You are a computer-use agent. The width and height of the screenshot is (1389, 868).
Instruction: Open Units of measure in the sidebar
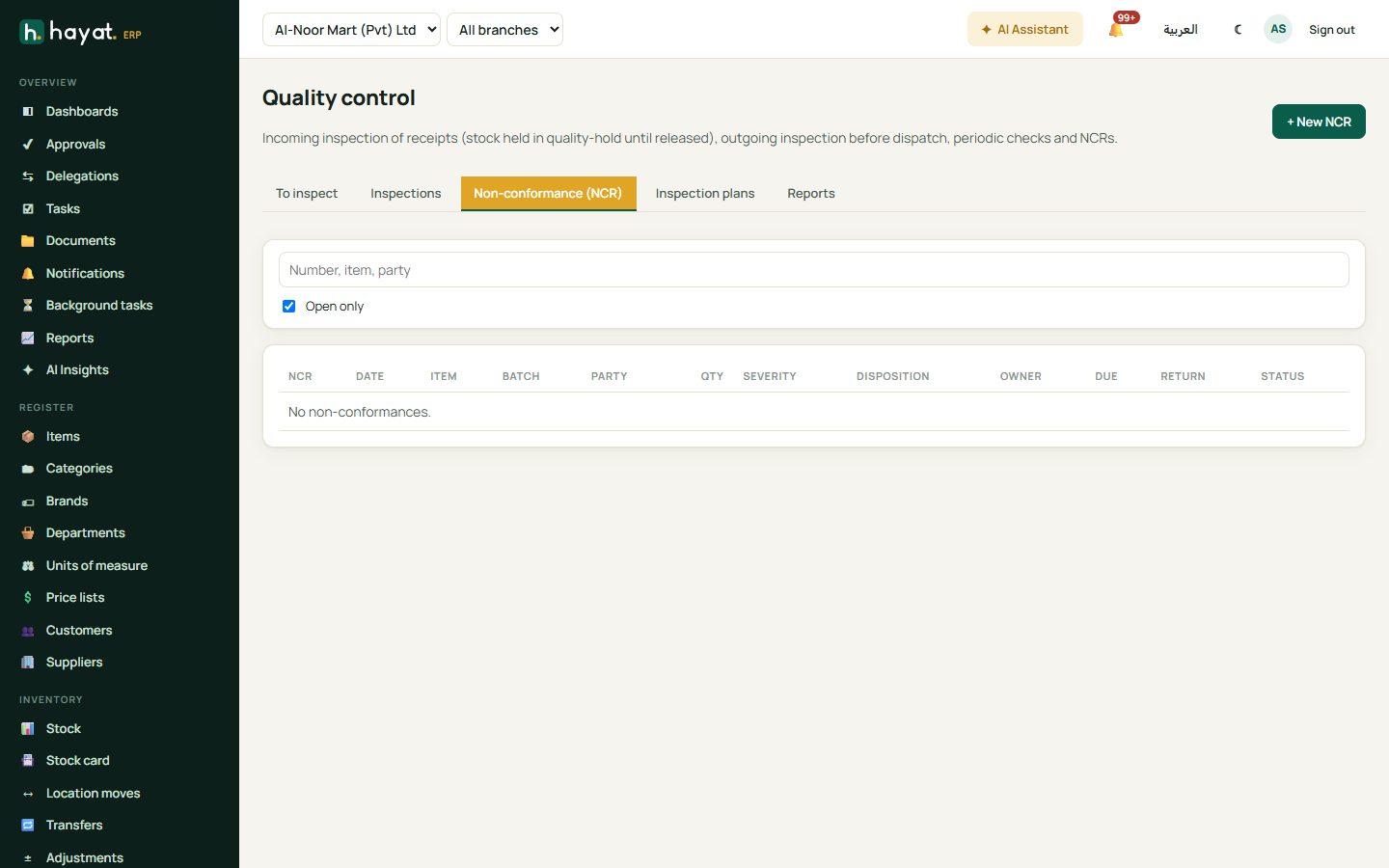pos(96,566)
